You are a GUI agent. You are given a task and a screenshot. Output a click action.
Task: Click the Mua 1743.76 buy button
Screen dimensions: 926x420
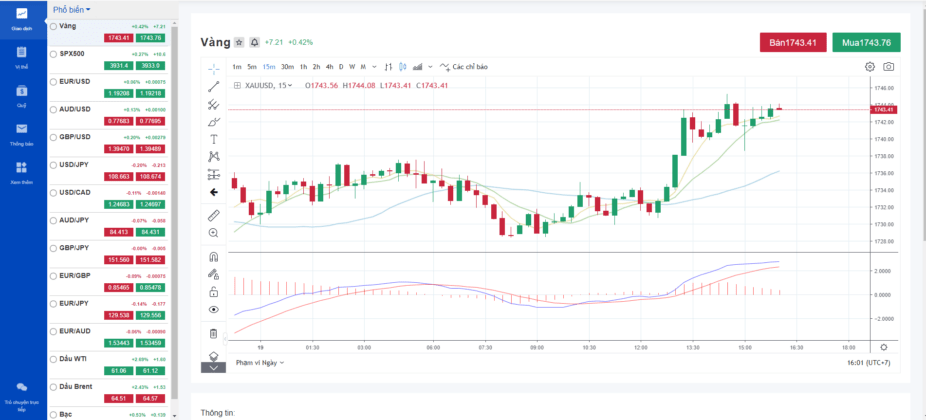[866, 43]
